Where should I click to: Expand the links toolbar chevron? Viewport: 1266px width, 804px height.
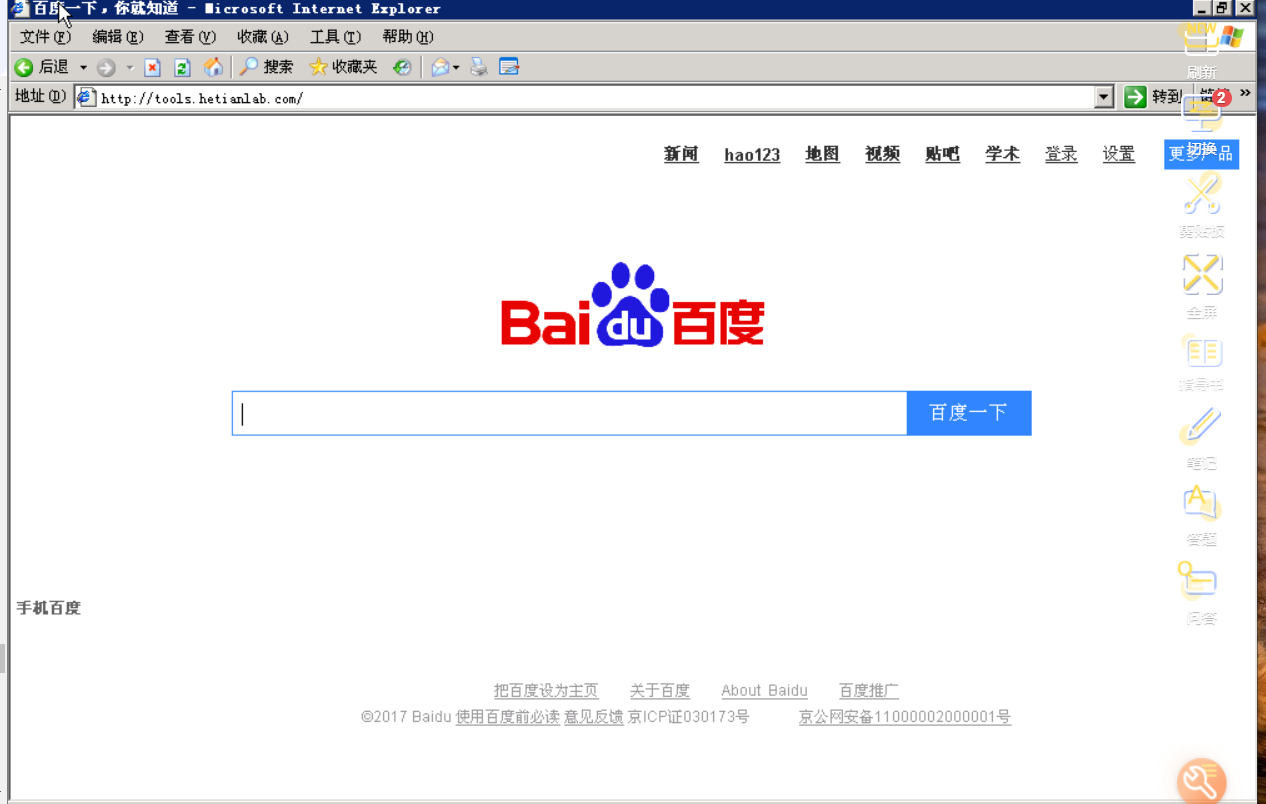click(1245, 93)
